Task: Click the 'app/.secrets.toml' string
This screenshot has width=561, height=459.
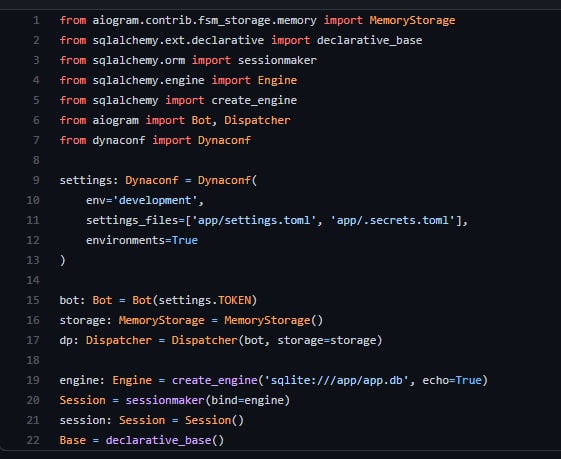Action: pos(392,220)
